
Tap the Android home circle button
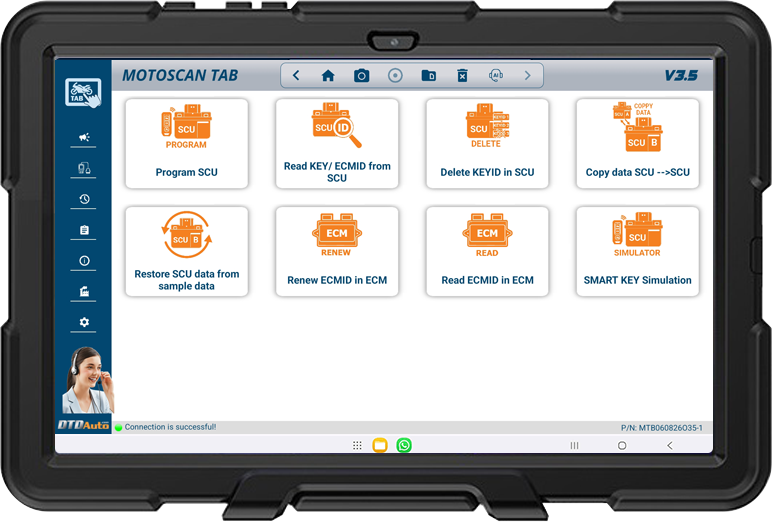622,445
